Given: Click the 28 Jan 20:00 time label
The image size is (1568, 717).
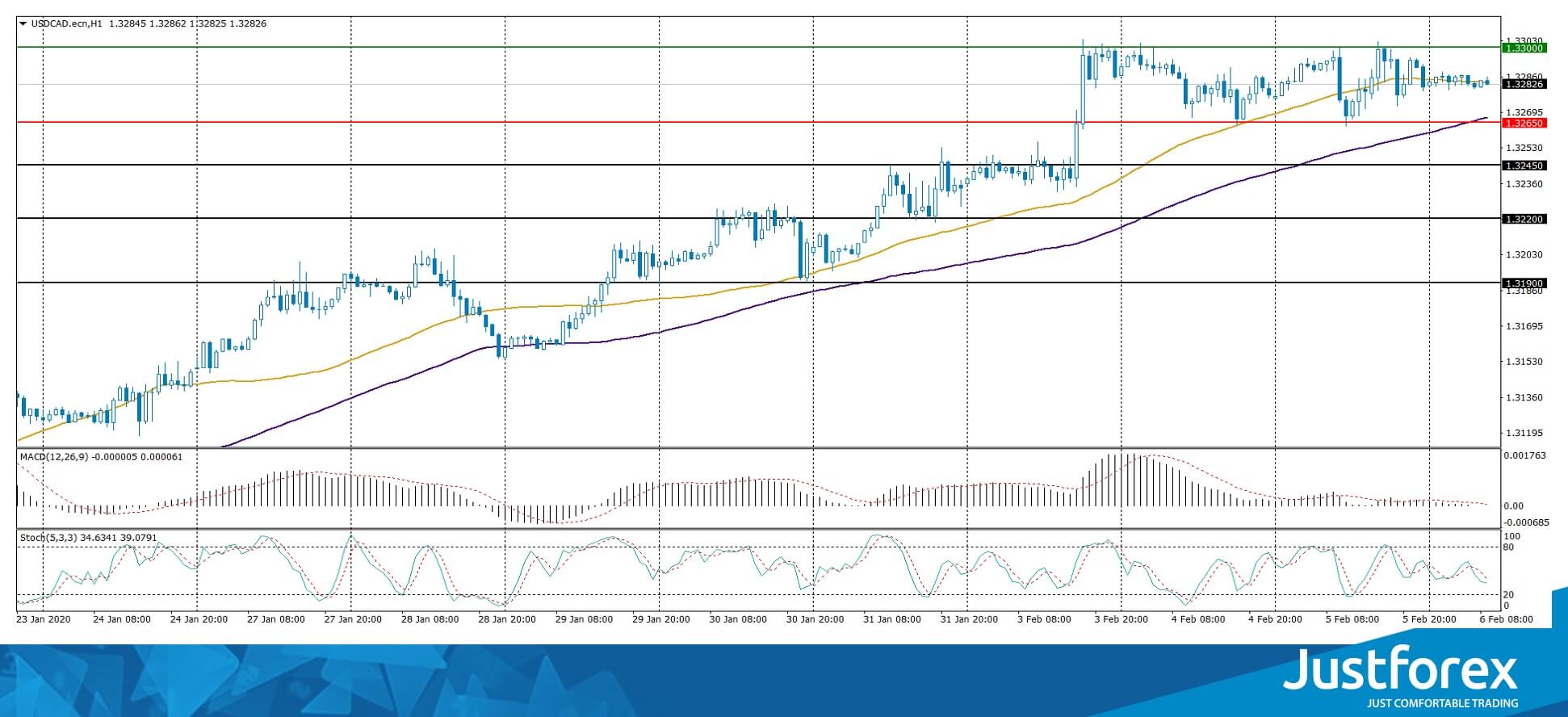Looking at the screenshot, I should pyautogui.click(x=507, y=619).
